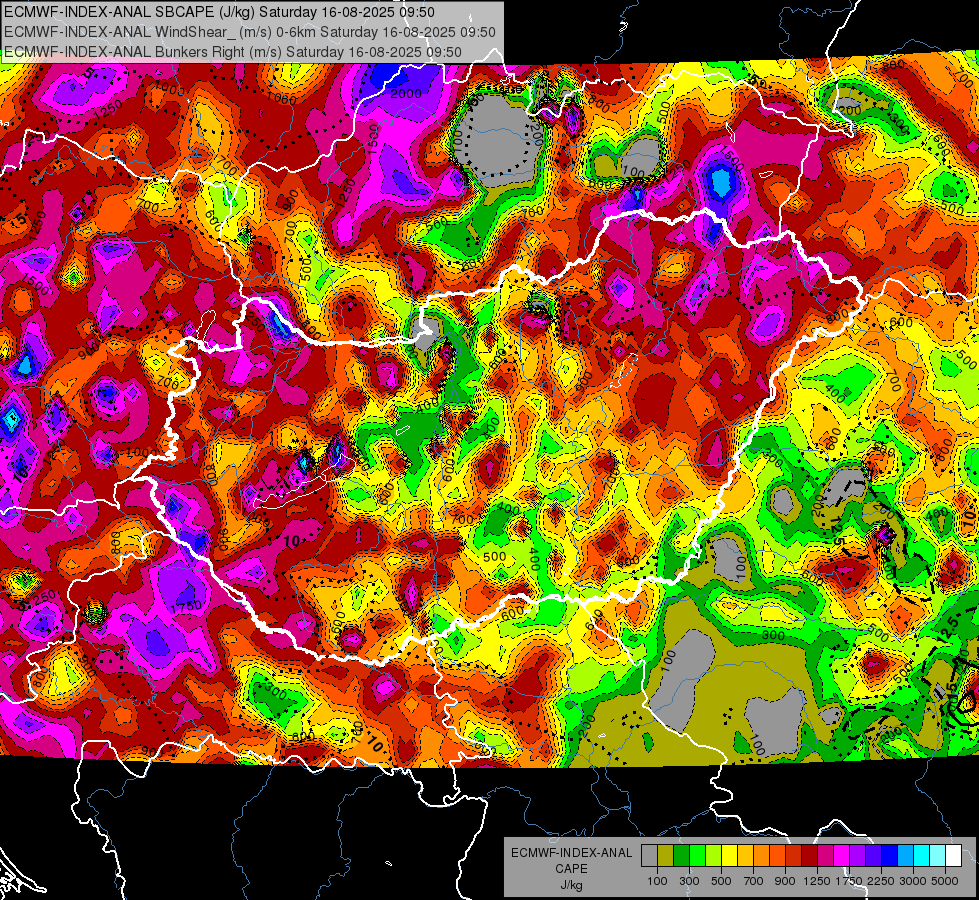Click the 2000 contour label on map
Screen dimensions: 979x900
[x=406, y=94]
